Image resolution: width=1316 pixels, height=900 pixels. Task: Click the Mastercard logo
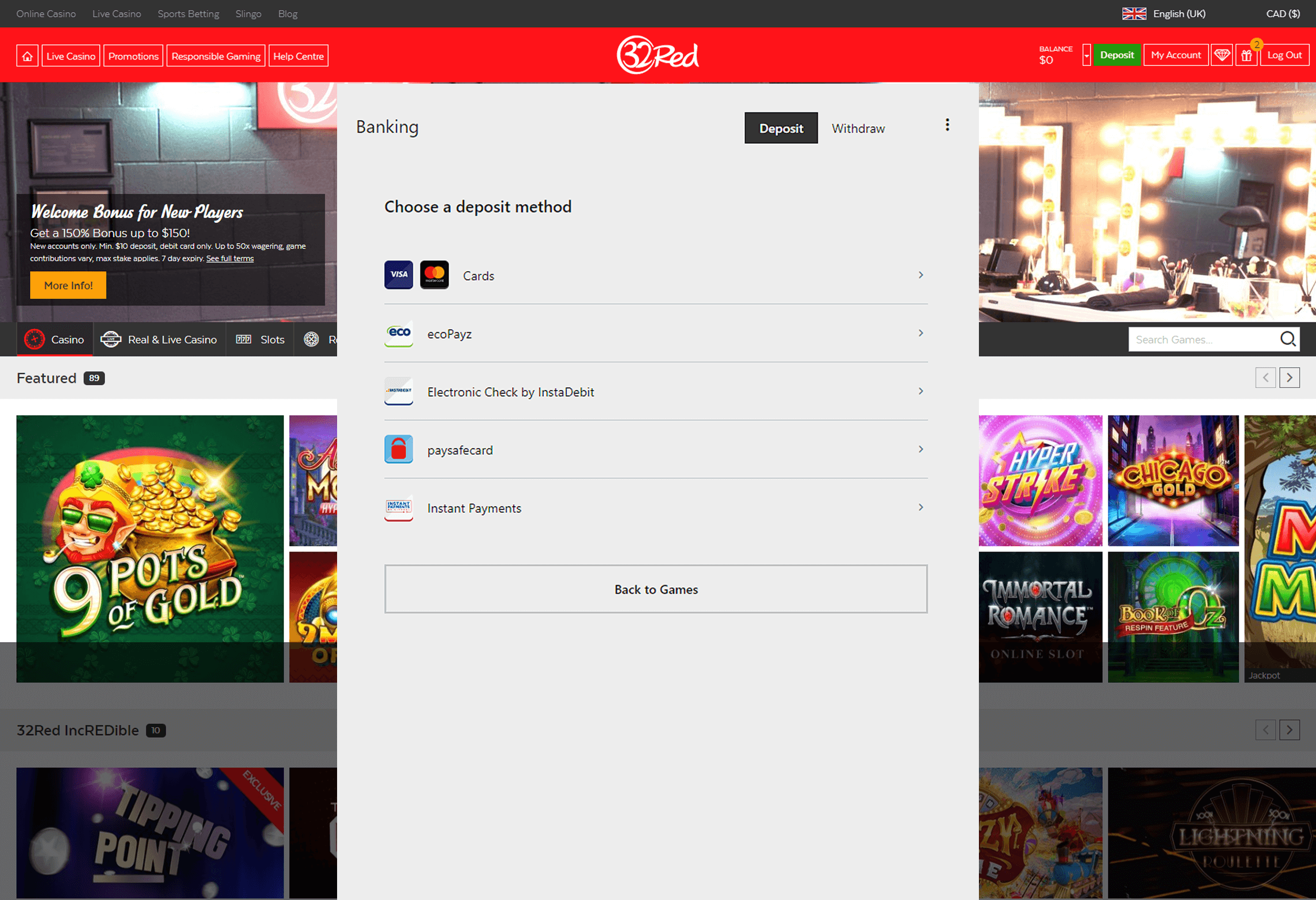(x=434, y=275)
